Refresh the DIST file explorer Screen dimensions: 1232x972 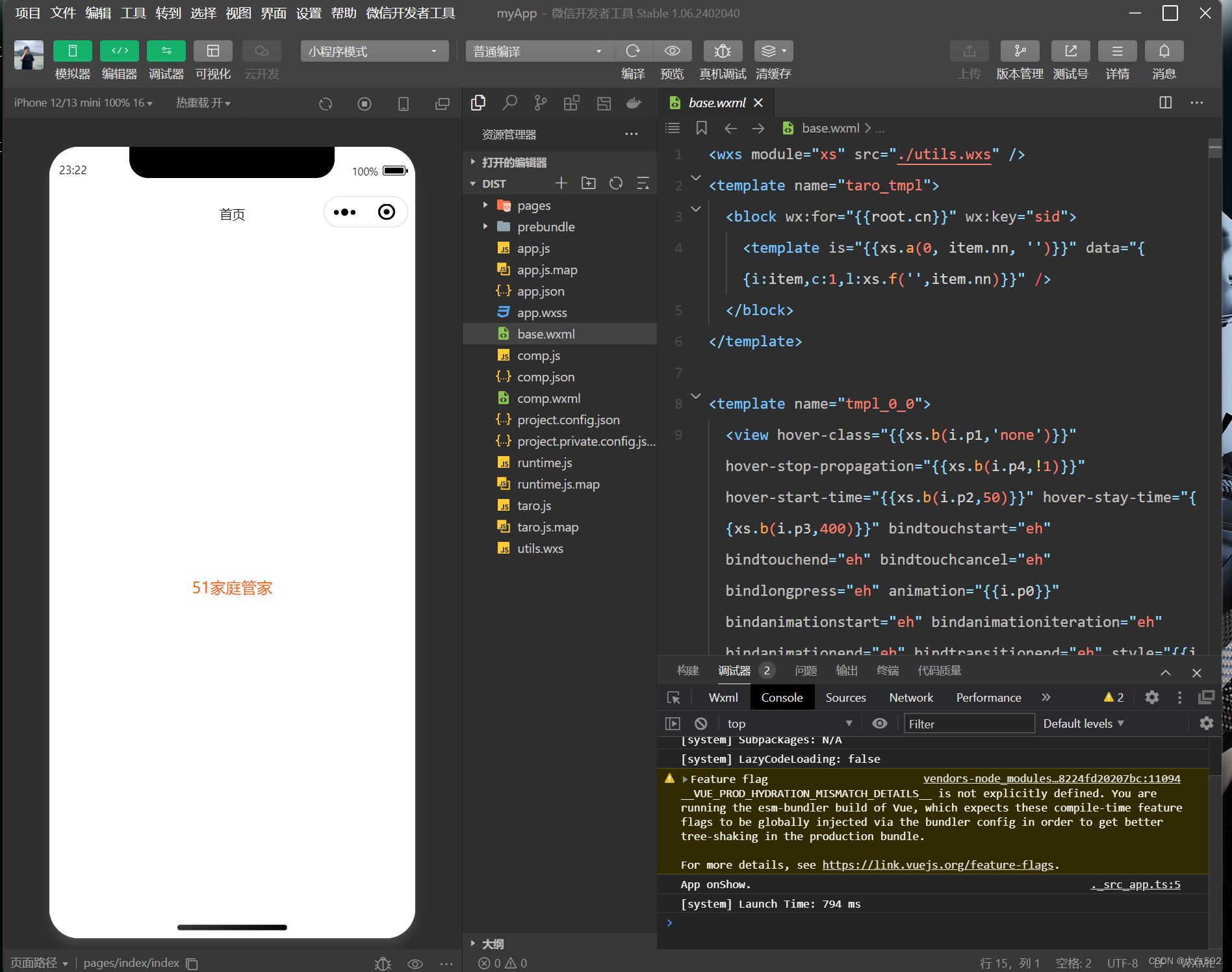(x=616, y=183)
